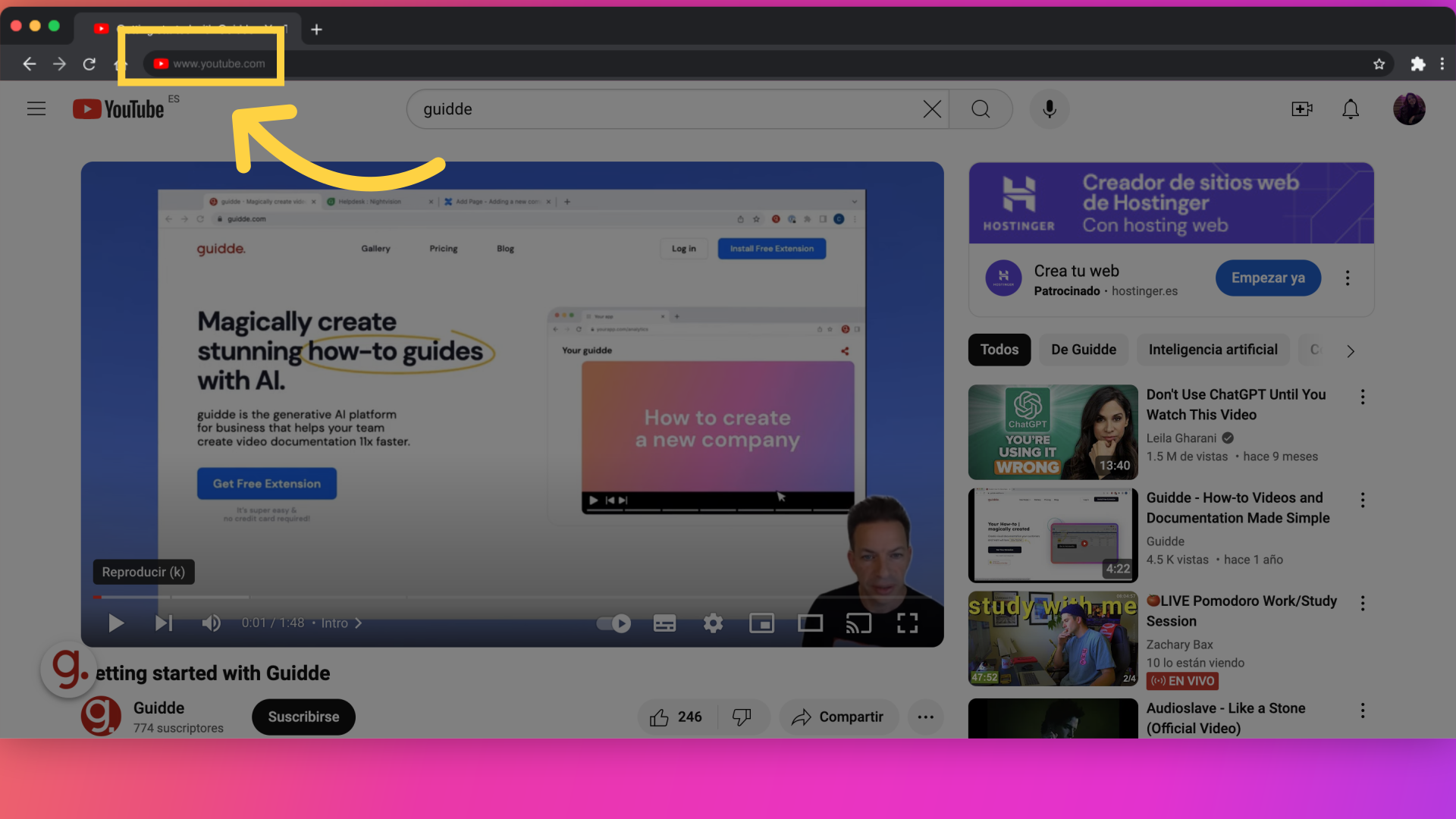Open the notifications bell
This screenshot has width=1456, height=819.
1351,109
